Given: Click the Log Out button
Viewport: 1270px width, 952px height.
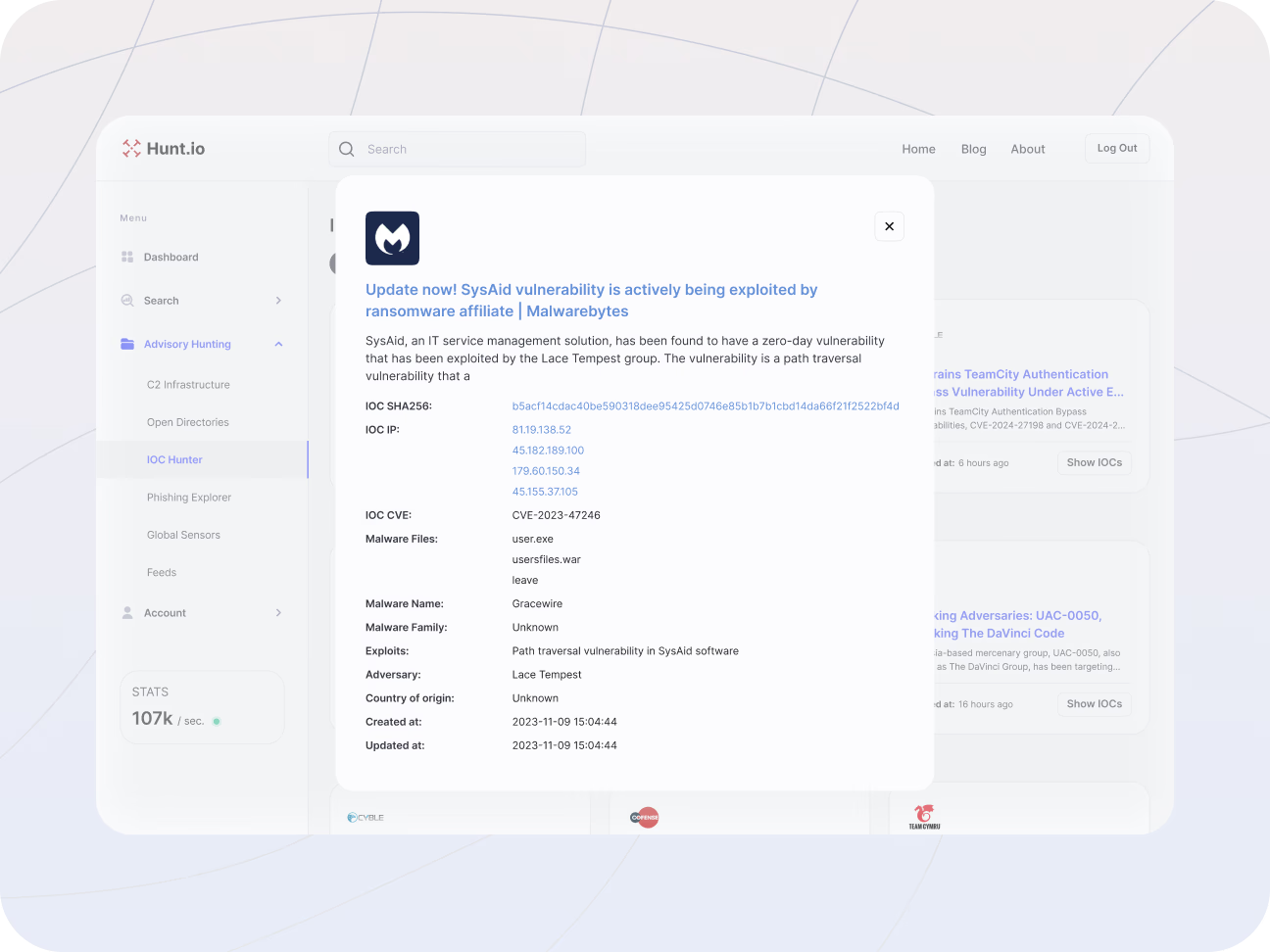Looking at the screenshot, I should (1117, 148).
